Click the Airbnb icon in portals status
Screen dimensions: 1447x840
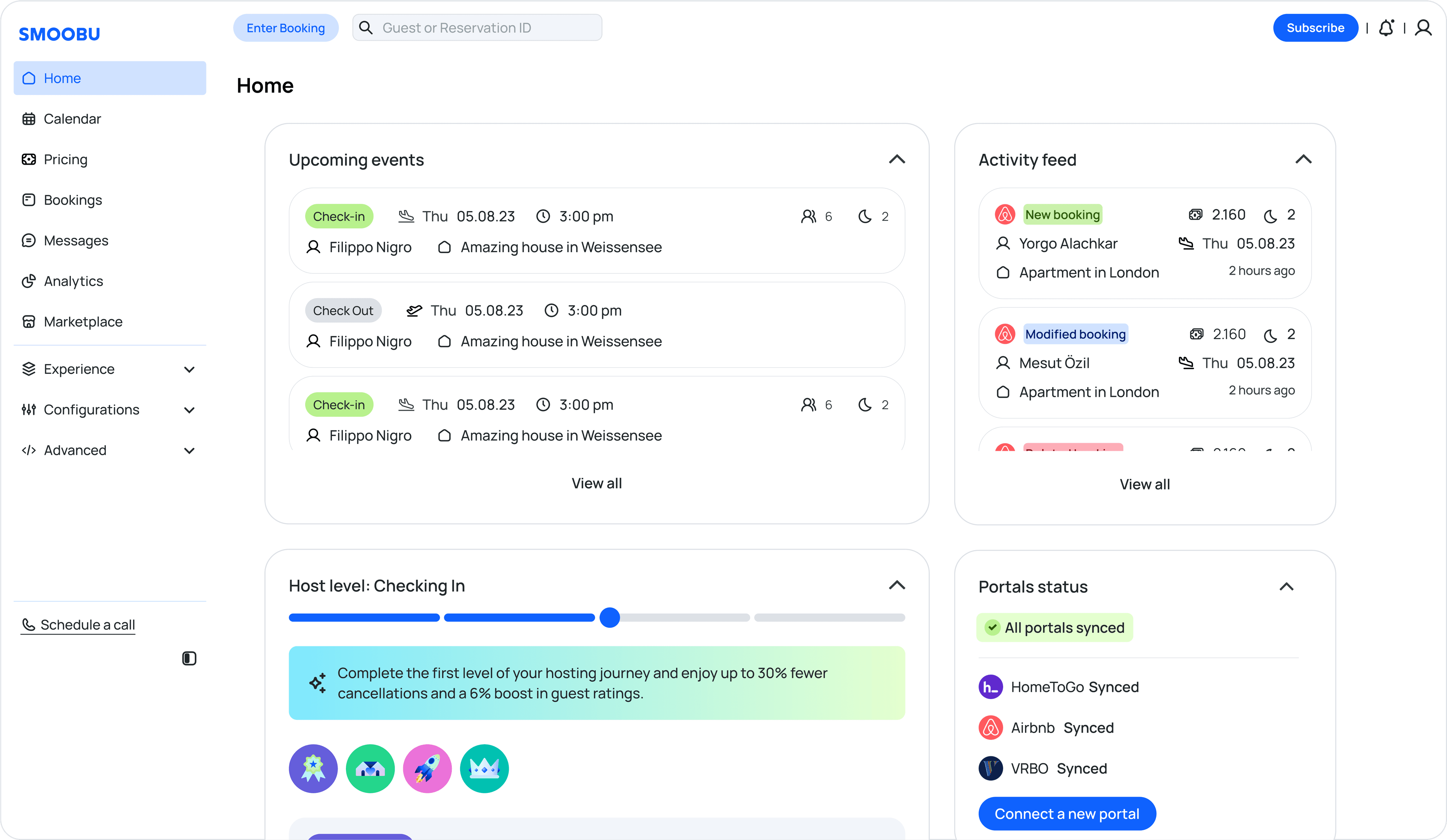[991, 727]
